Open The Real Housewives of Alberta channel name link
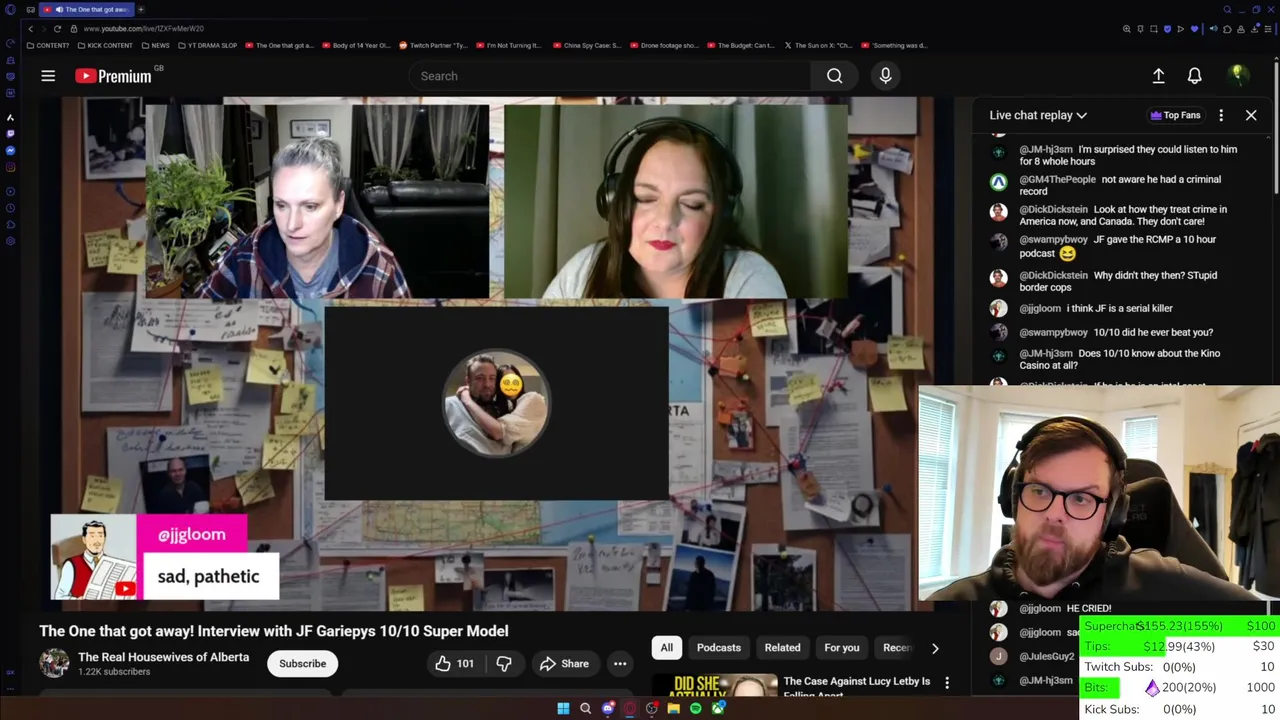The image size is (1280, 720). [x=163, y=657]
